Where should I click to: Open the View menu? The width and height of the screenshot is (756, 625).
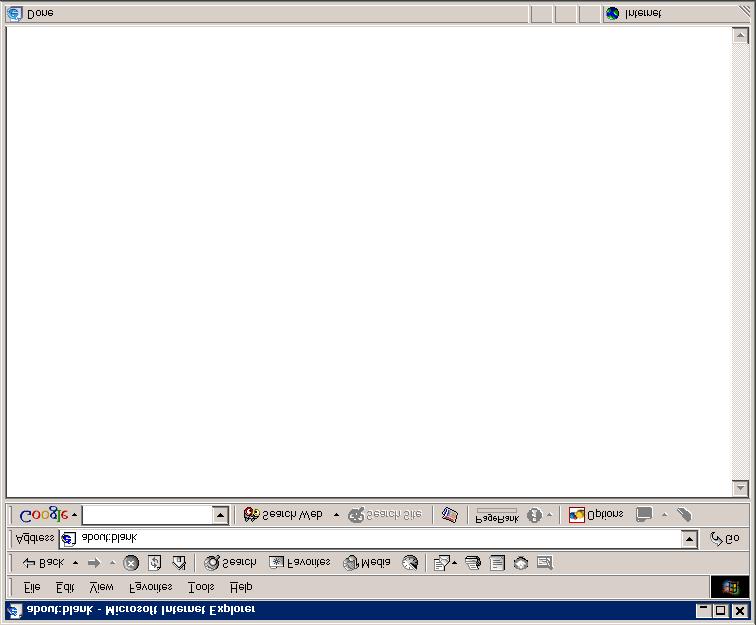[101, 587]
